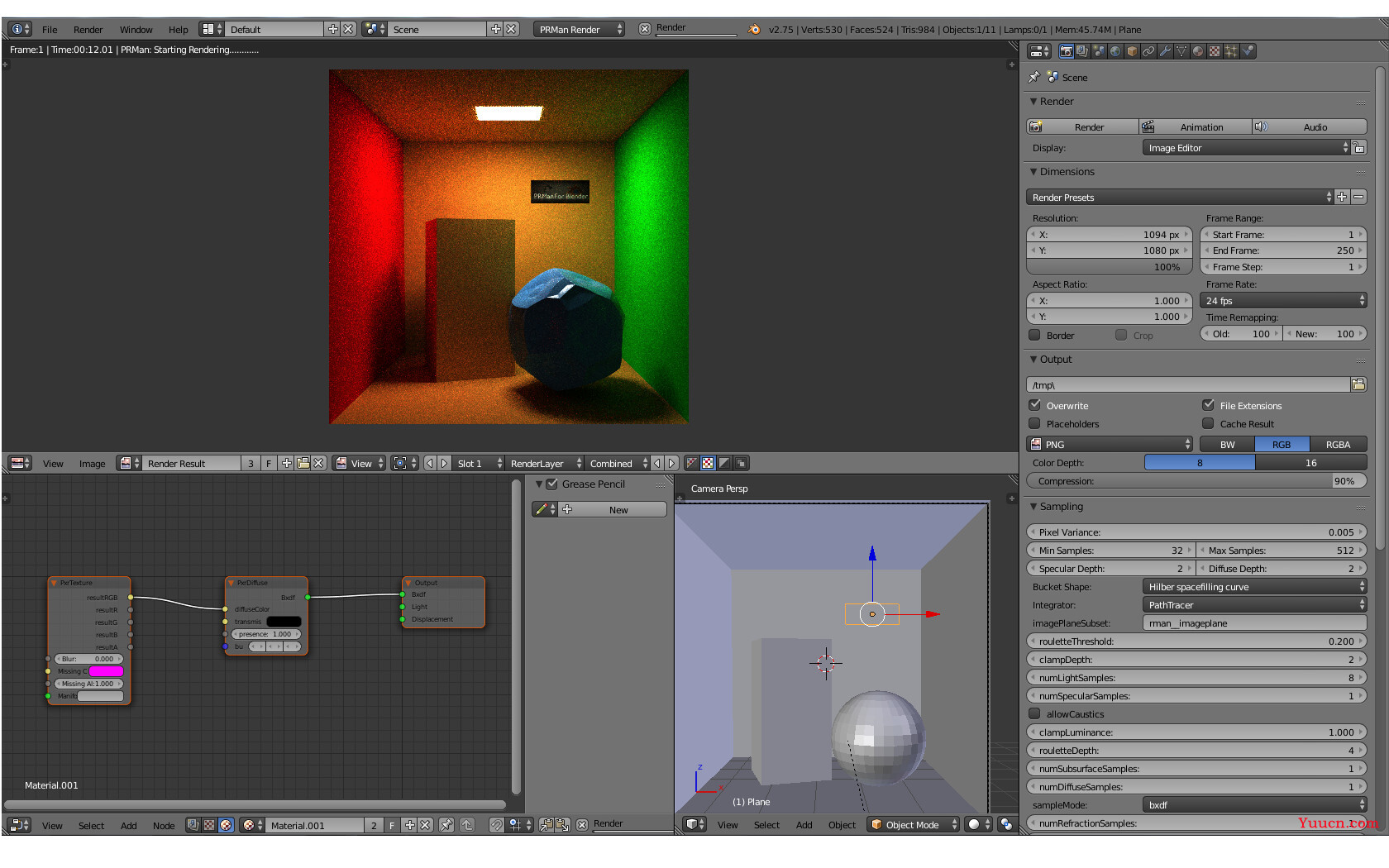This screenshot has height=868, width=1389.
Task: Enable the allowCaustics checkbox
Action: (1034, 713)
